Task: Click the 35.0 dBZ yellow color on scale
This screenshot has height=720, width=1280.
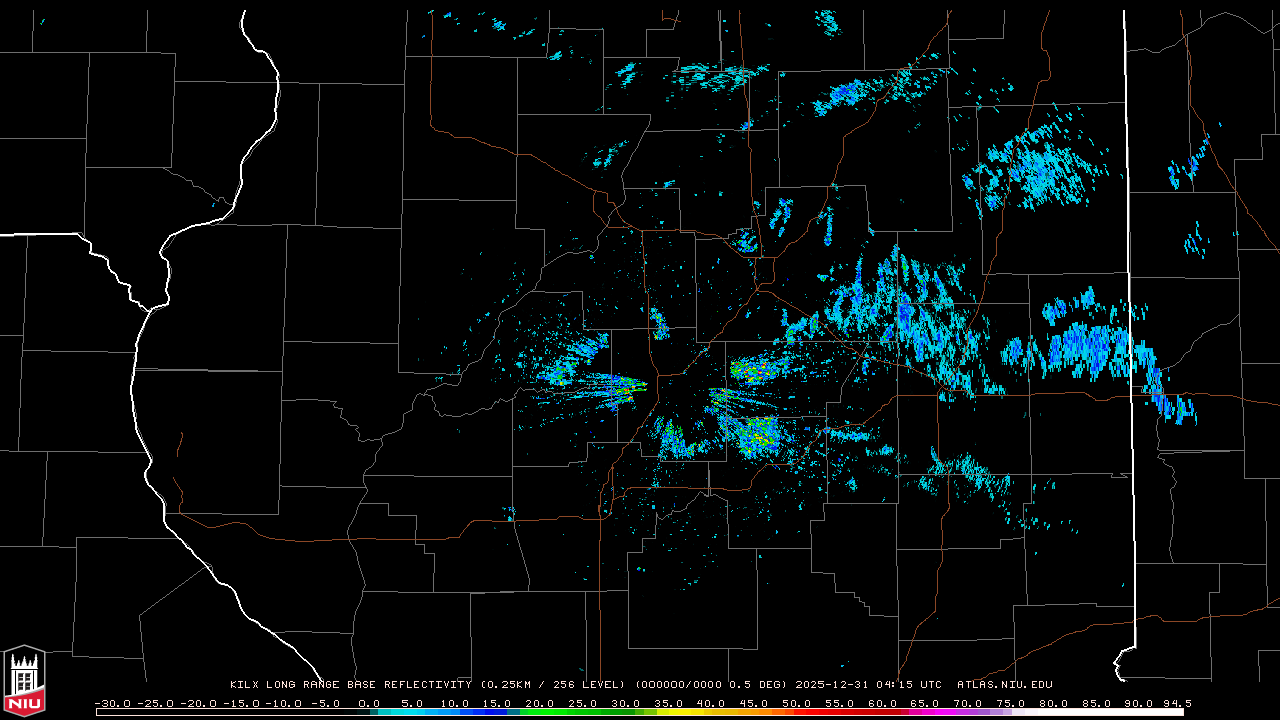Action: pyautogui.click(x=668, y=712)
